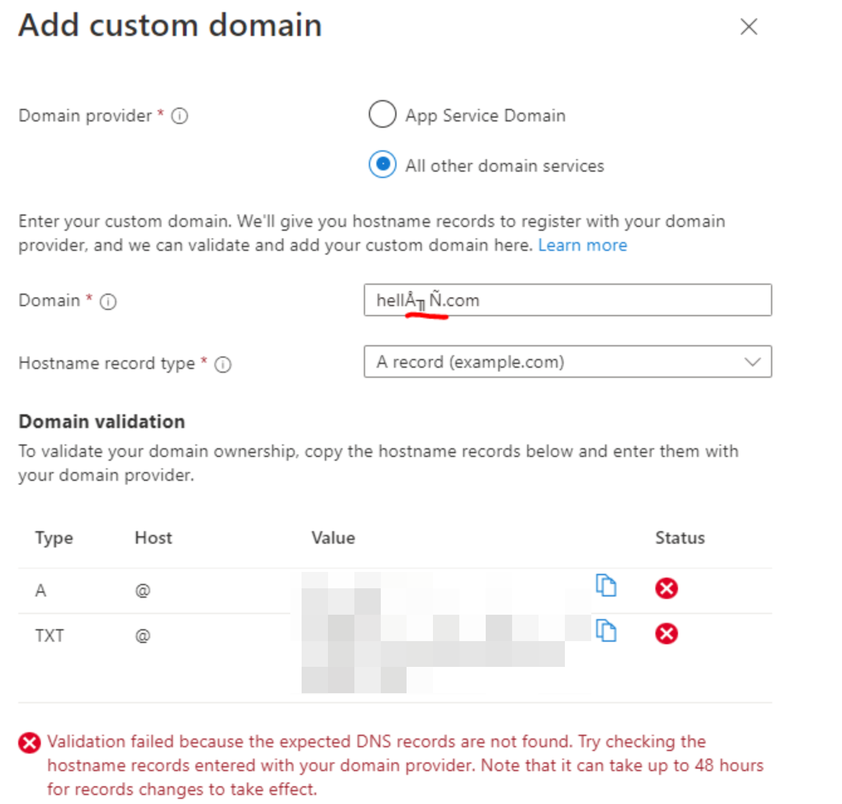Expand dropdown using the chevron arrow
842x804 pixels.
click(753, 362)
